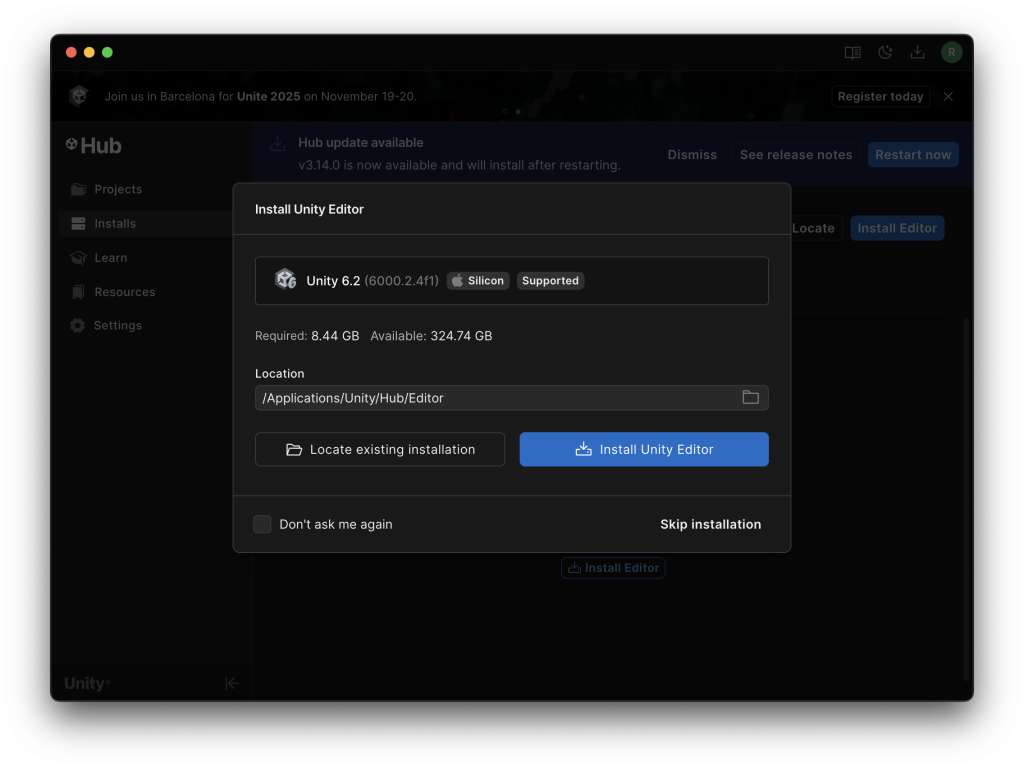The height and width of the screenshot is (768, 1024).
Task: Click Register today button
Action: [880, 97]
